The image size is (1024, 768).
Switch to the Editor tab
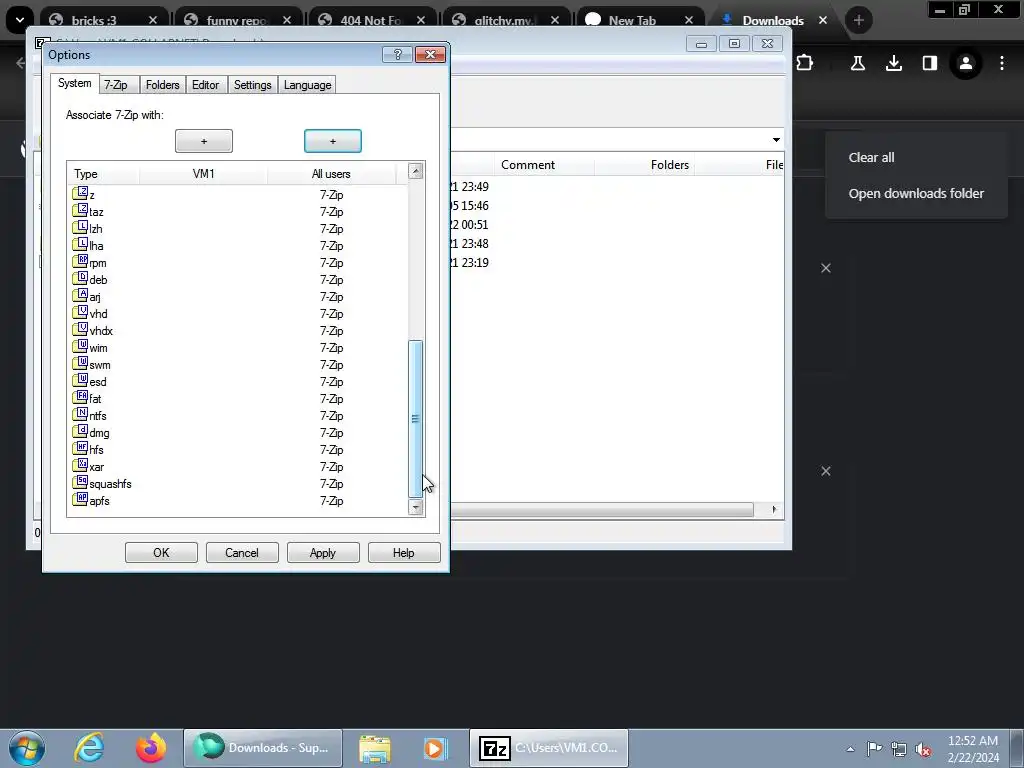[x=205, y=85]
